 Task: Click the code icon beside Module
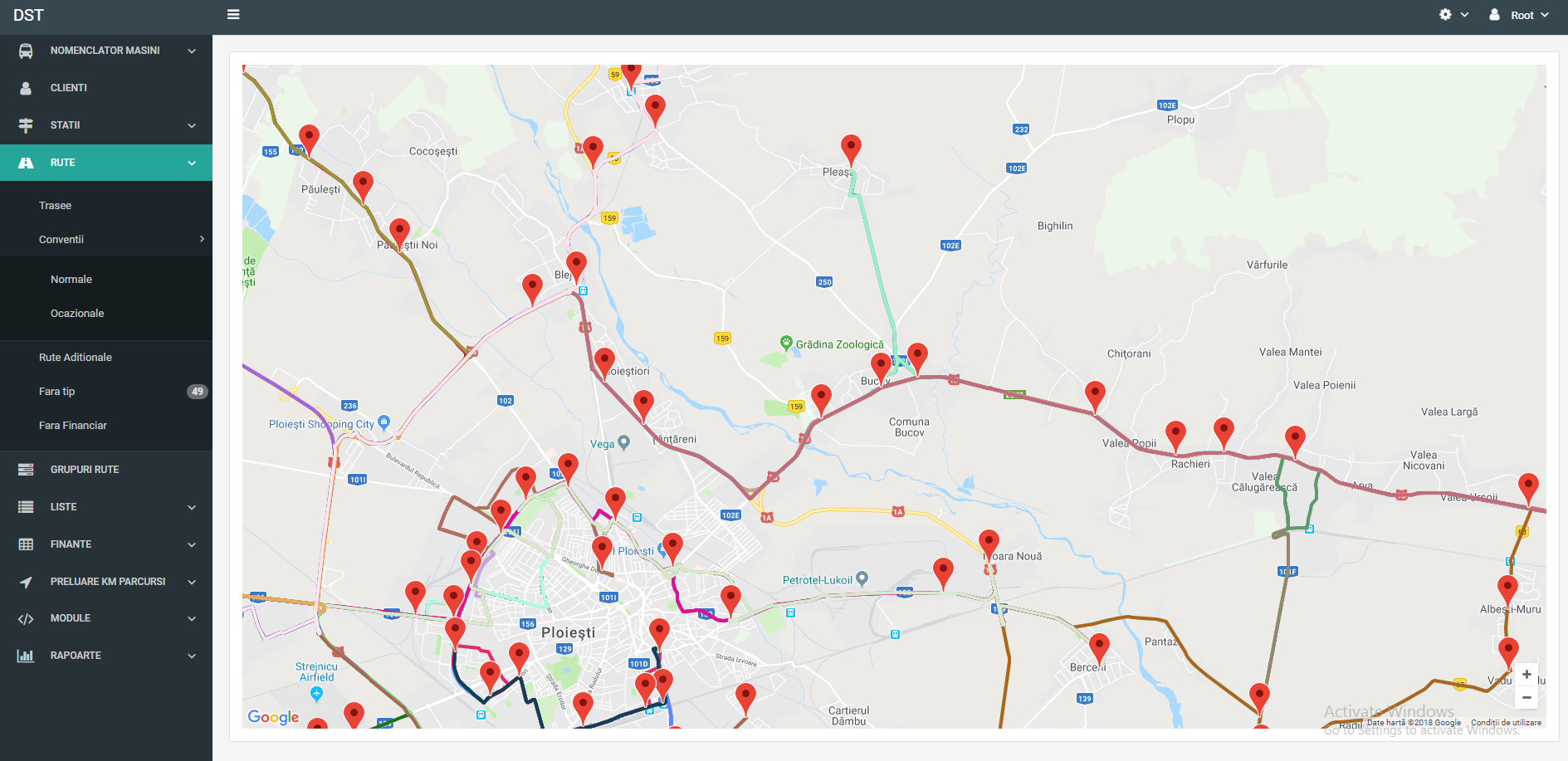(26, 619)
